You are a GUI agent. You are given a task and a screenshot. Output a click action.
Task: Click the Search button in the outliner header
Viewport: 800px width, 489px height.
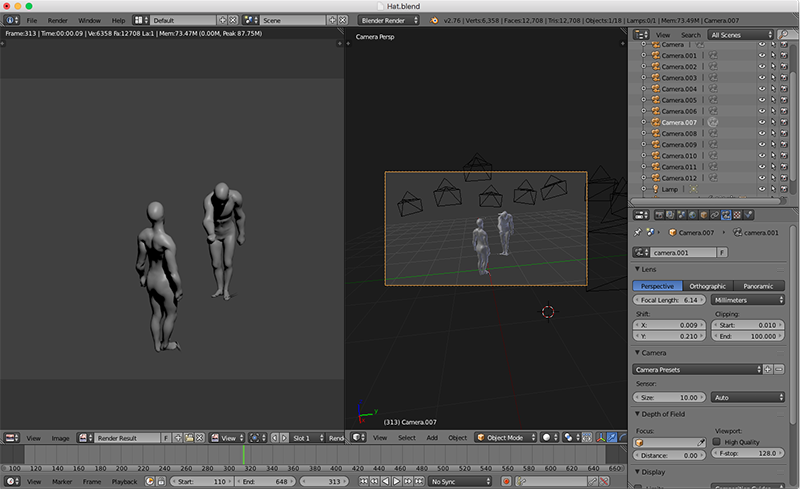pos(691,34)
